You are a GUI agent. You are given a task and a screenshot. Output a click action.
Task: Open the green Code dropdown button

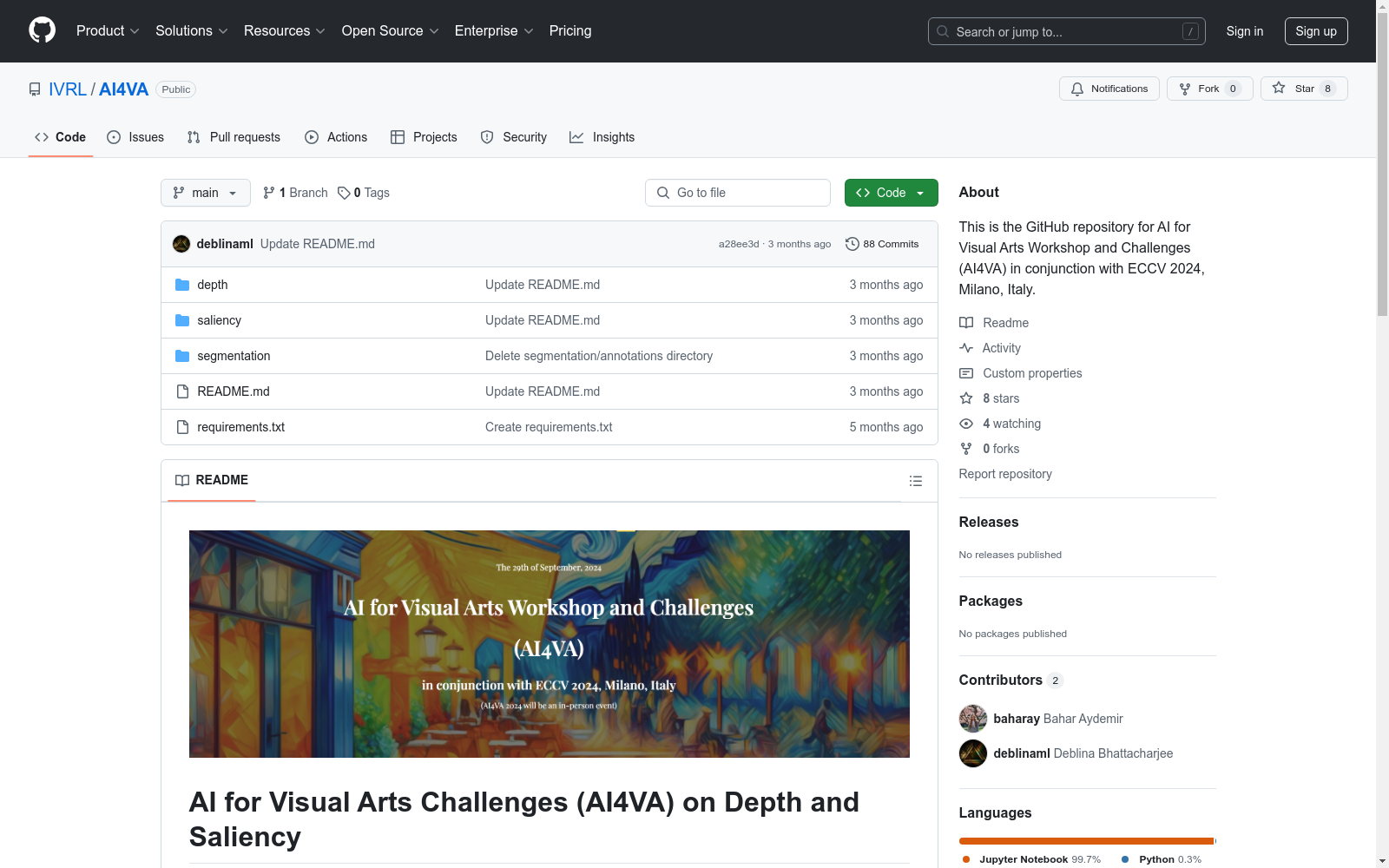pyautogui.click(x=891, y=193)
